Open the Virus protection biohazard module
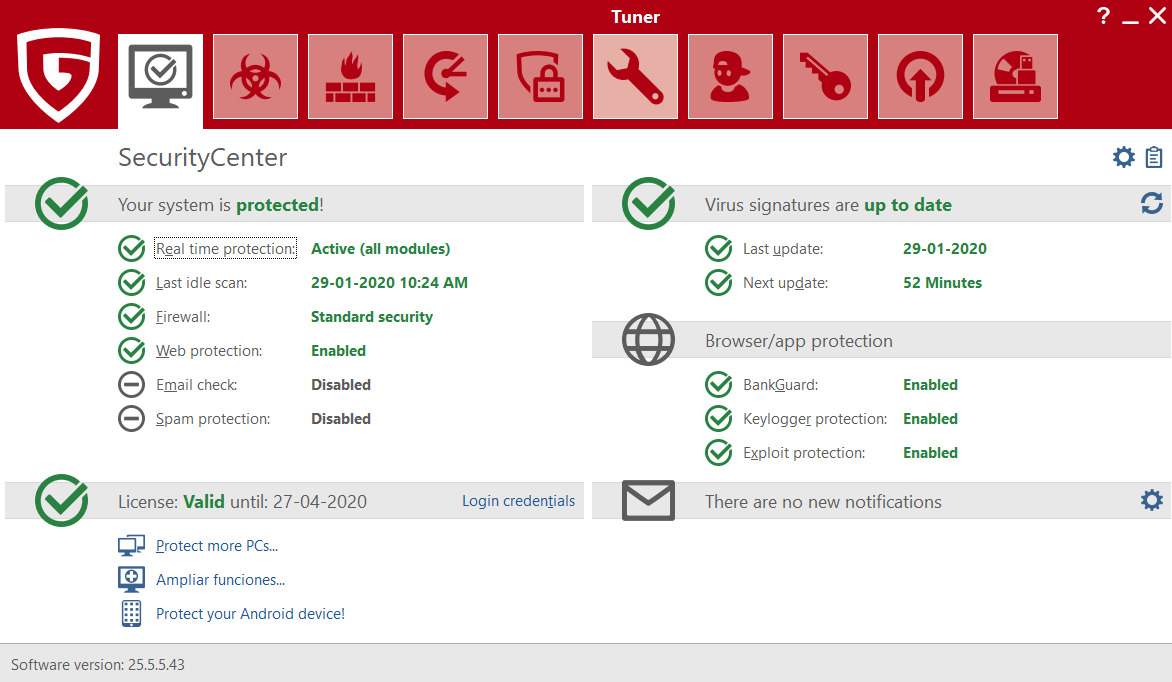 (x=256, y=76)
